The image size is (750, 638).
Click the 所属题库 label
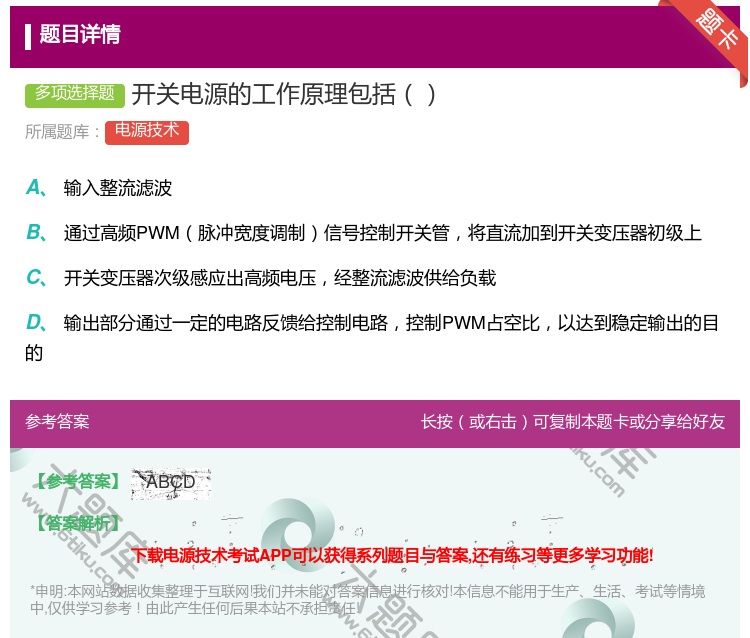(62, 132)
